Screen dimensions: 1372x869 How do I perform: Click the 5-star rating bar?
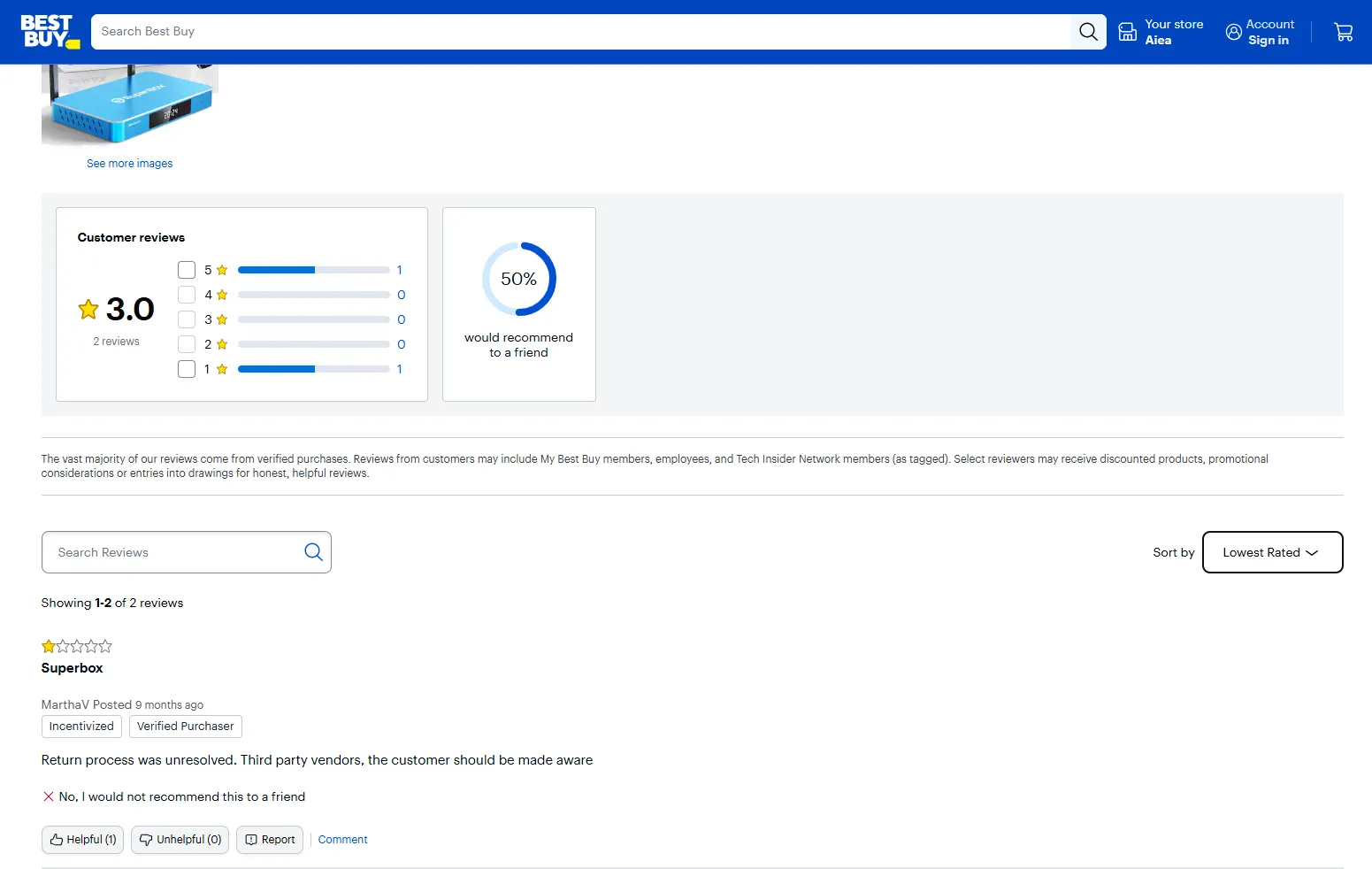[x=314, y=270]
